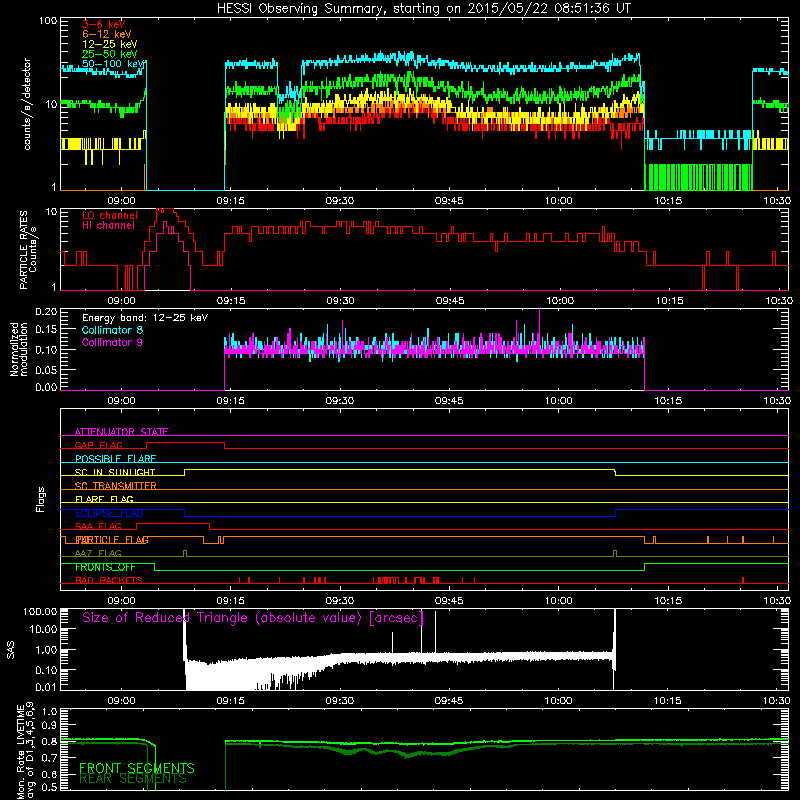Click the BAD_PACKETS flag label
The height and width of the screenshot is (800, 800).
point(109,580)
